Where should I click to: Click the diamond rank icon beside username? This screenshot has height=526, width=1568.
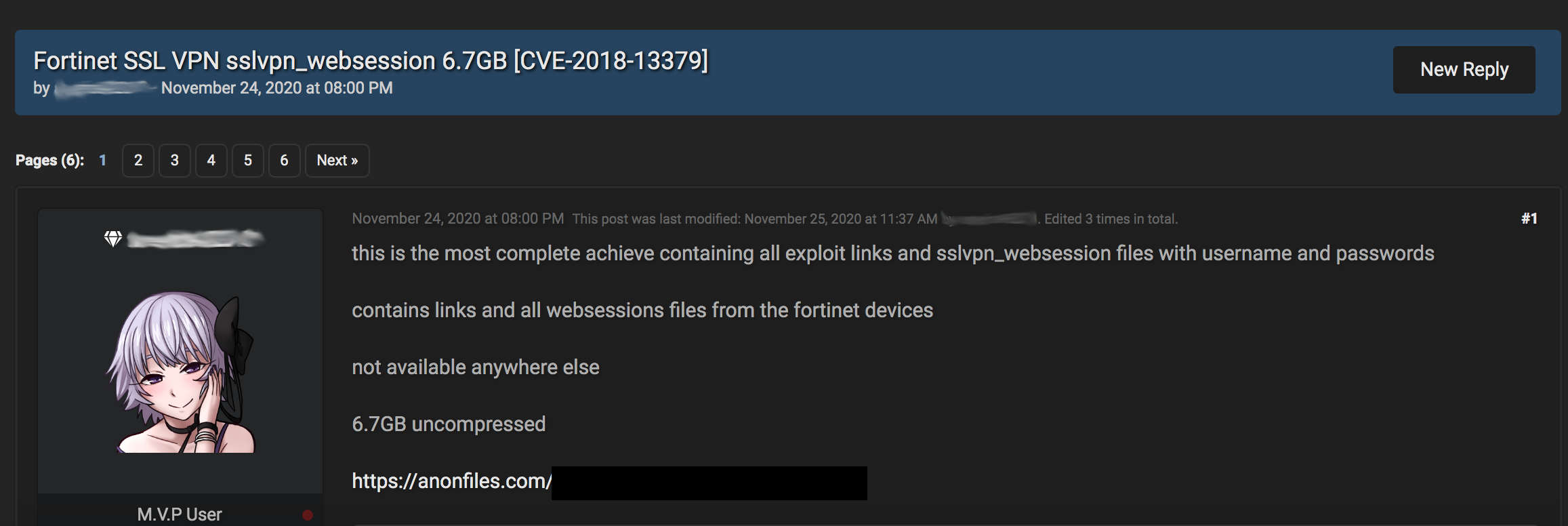coord(113,239)
